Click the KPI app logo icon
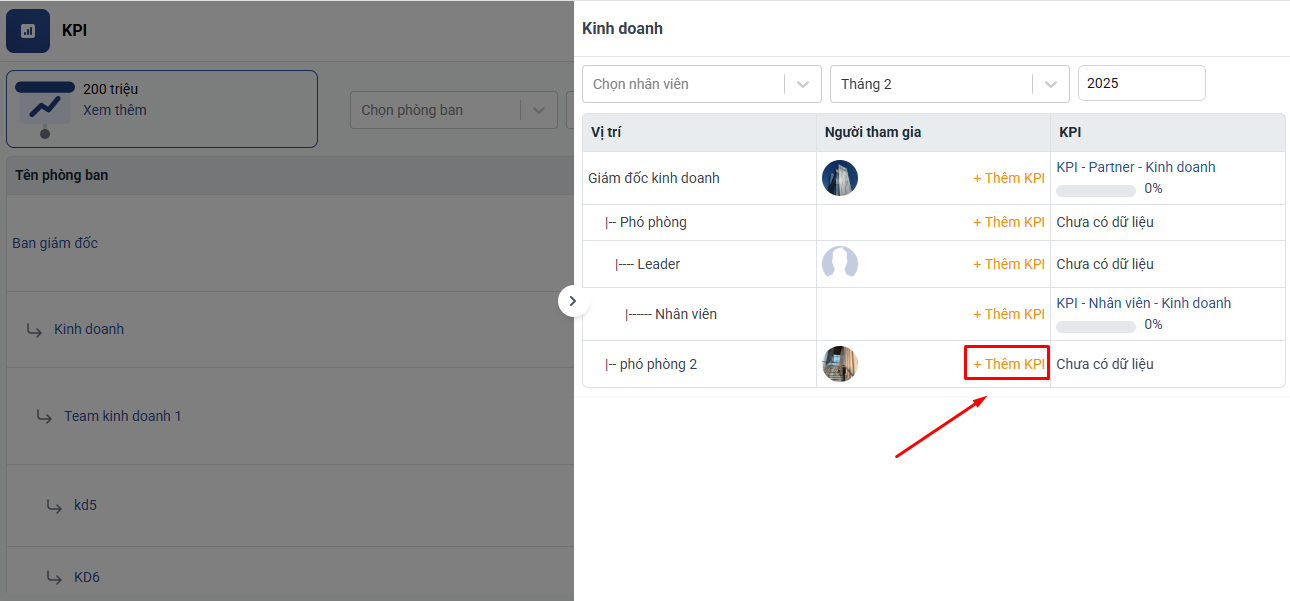 coord(28,31)
